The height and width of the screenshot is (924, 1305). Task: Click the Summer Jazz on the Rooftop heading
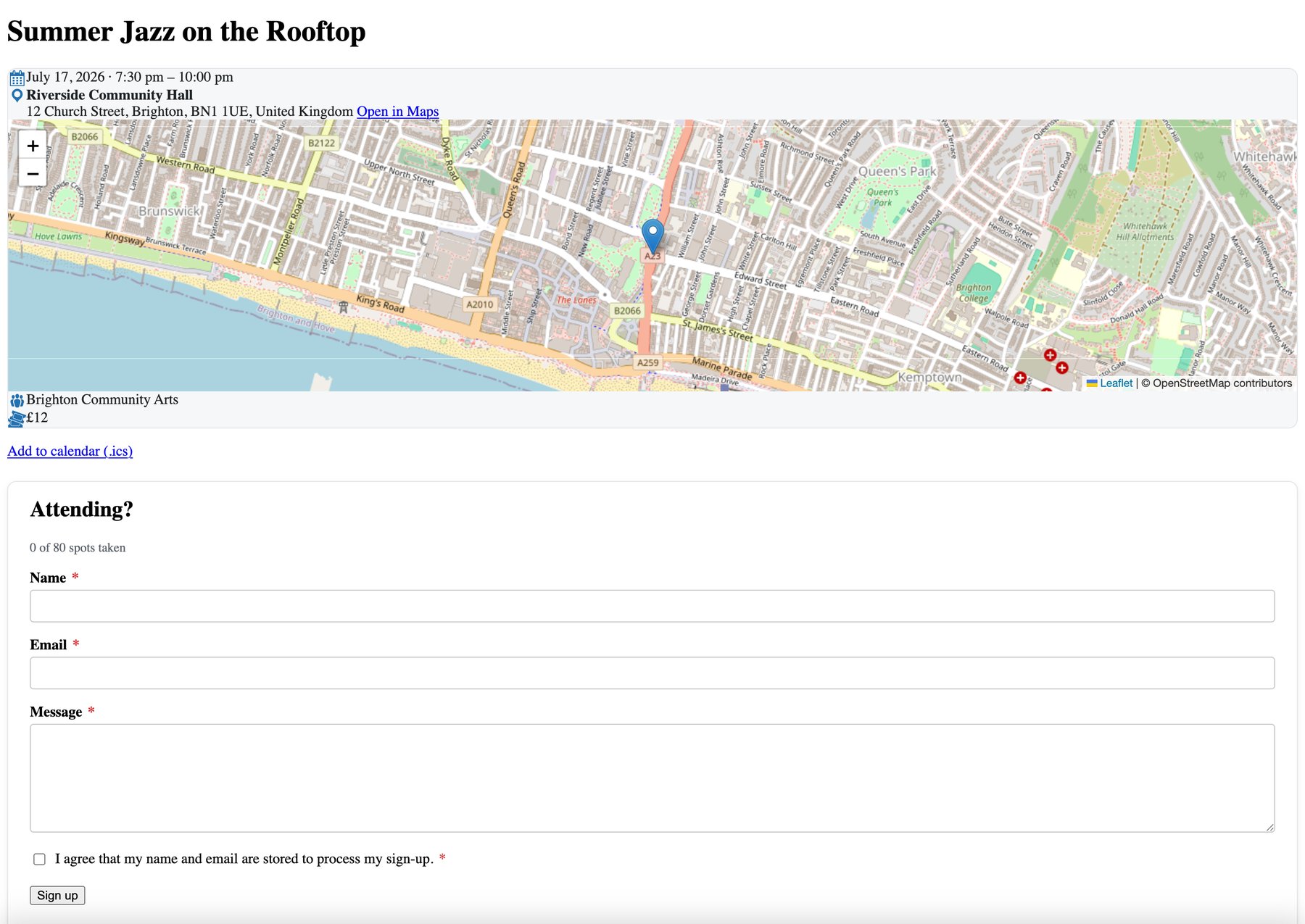pos(186,32)
